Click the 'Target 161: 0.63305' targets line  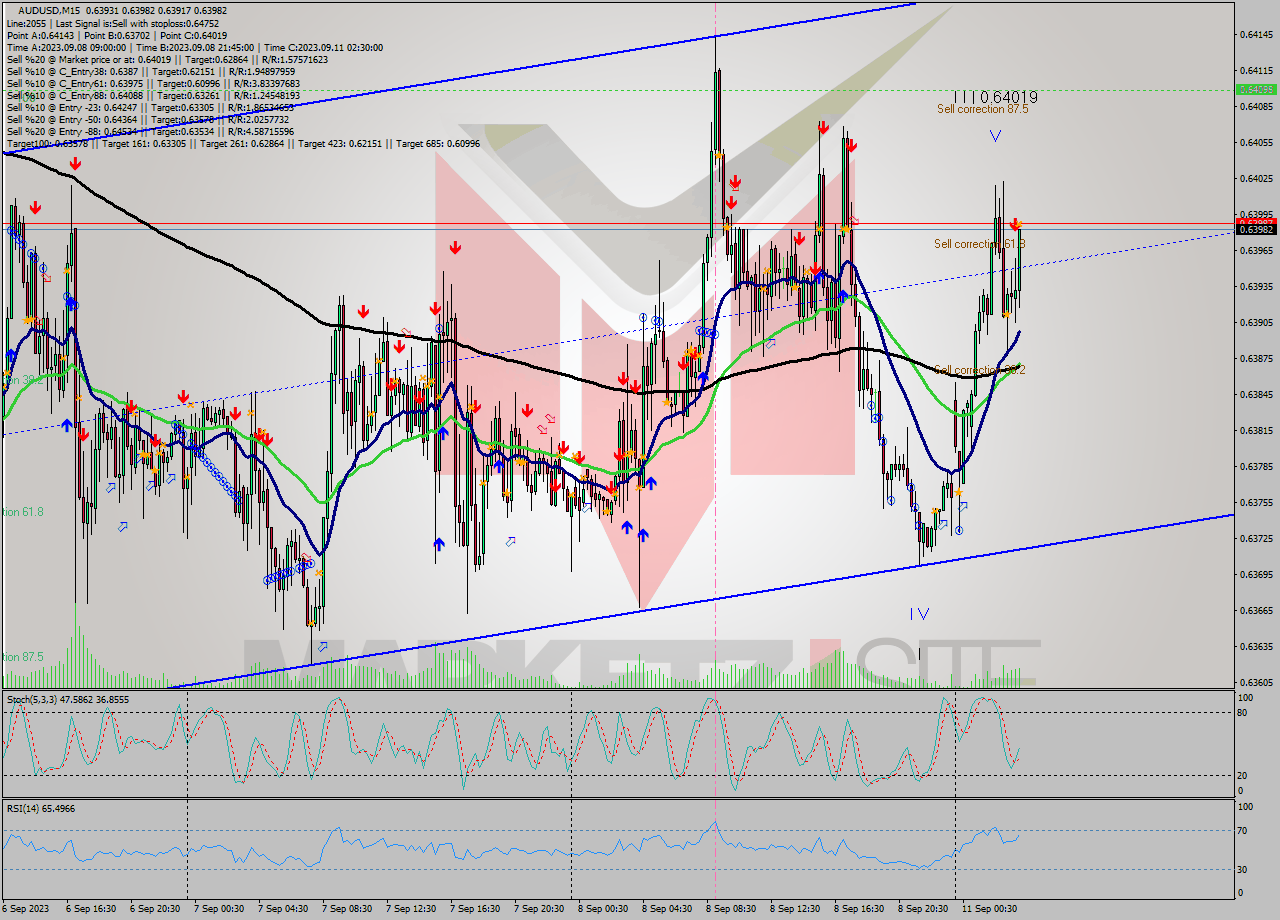click(x=243, y=143)
